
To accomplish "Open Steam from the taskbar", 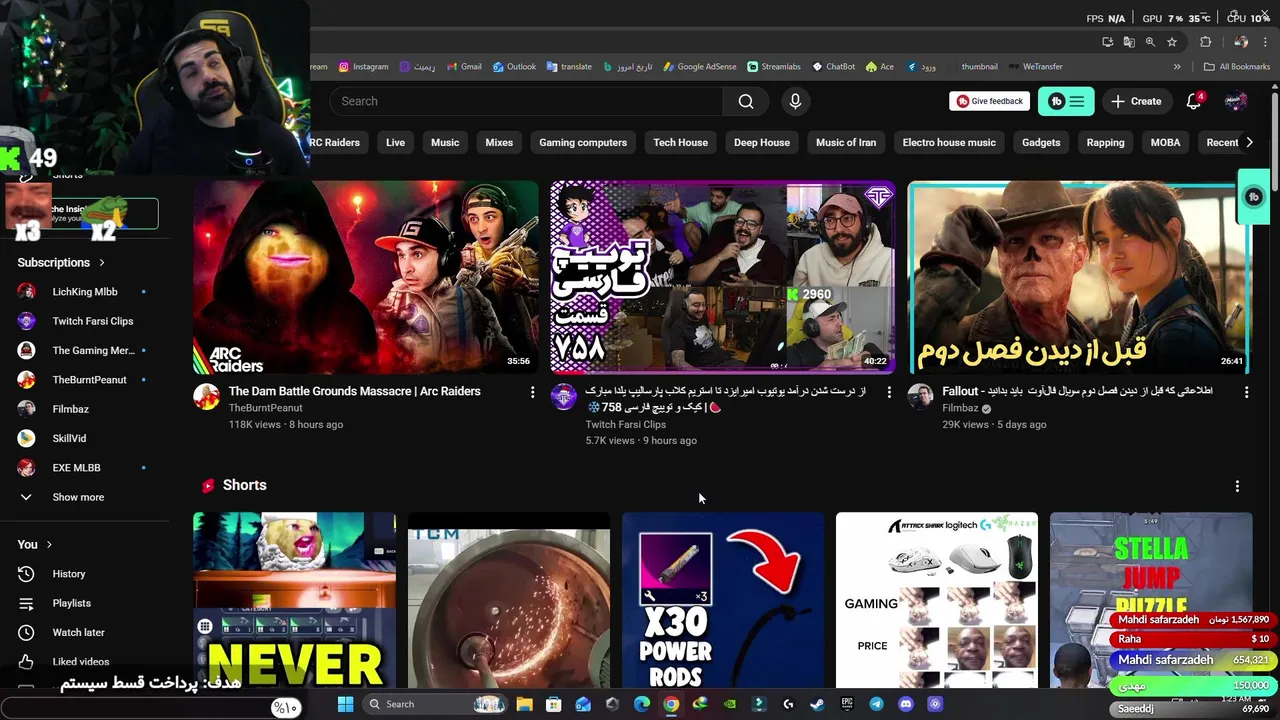I will click(x=817, y=704).
